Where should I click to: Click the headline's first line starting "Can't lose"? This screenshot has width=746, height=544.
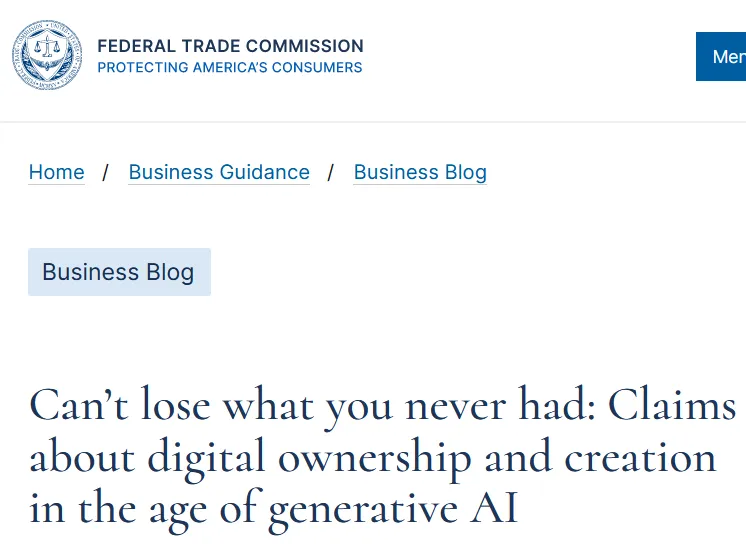point(382,406)
